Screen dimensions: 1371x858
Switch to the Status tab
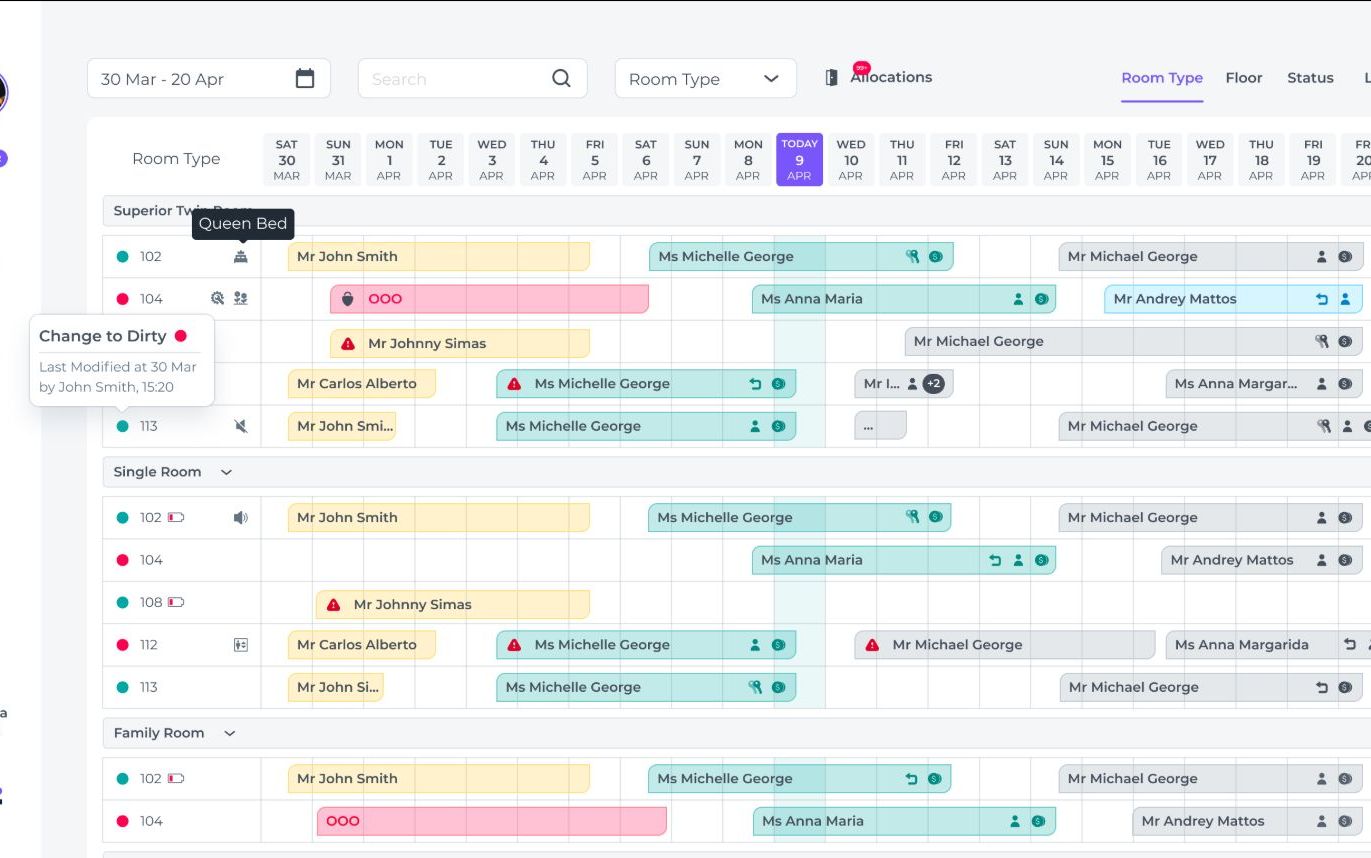pos(1310,78)
